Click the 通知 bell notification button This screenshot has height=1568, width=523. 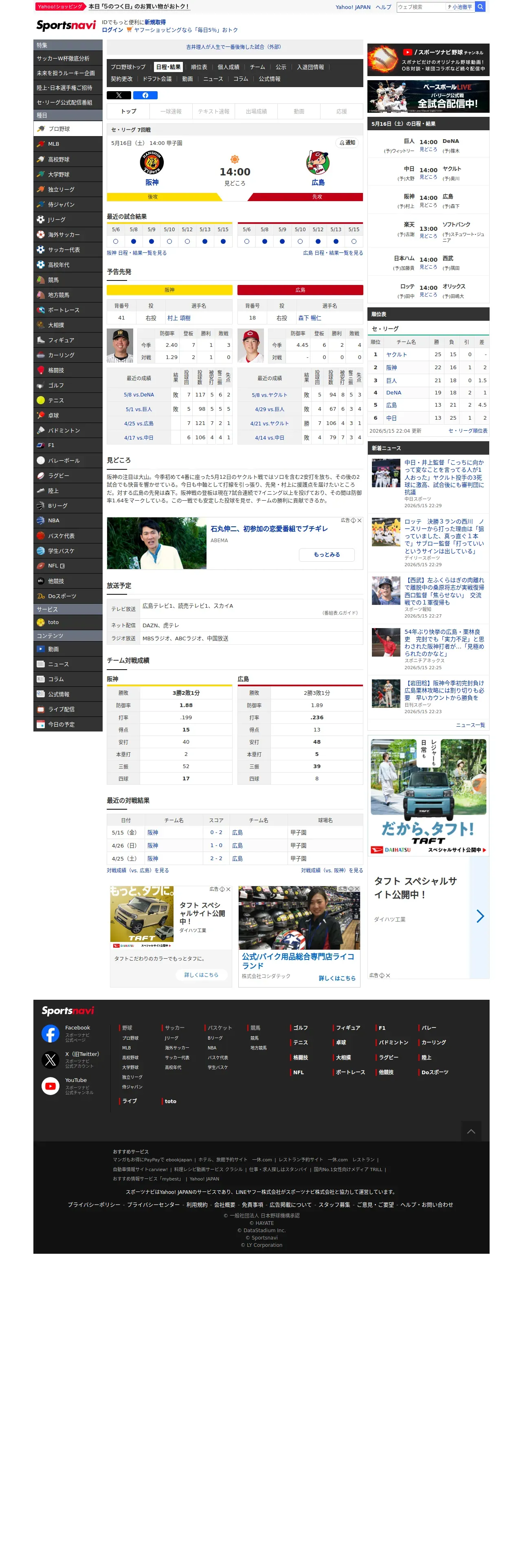coord(347,142)
